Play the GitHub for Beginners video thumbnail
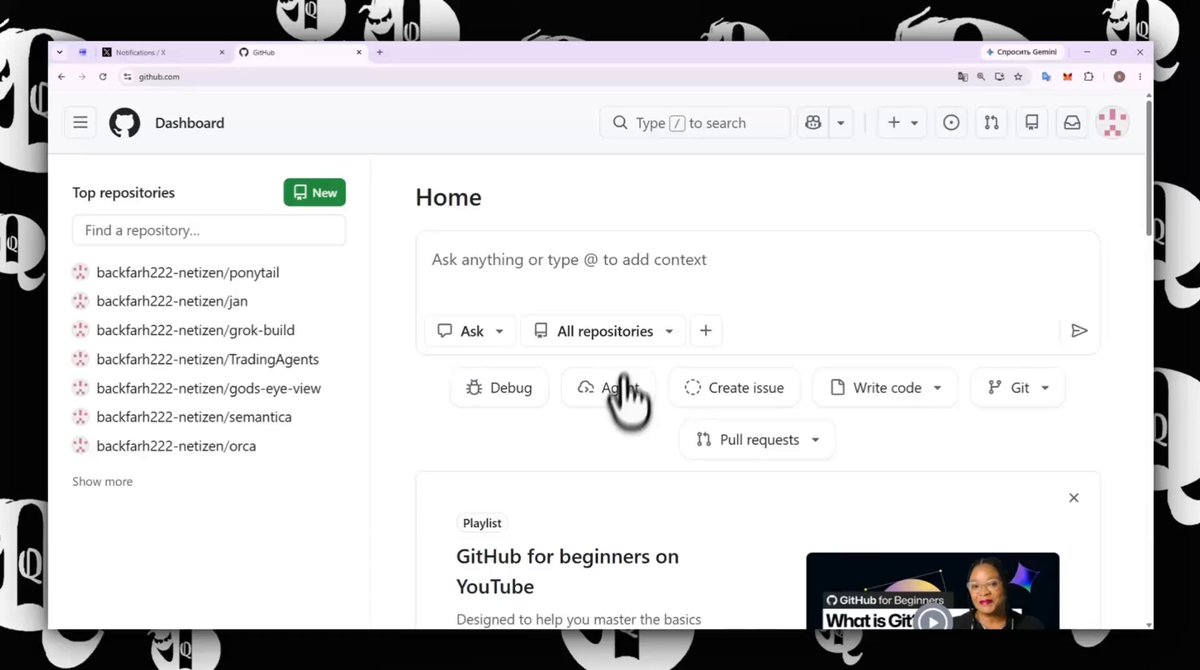The image size is (1200, 670). coord(932,620)
